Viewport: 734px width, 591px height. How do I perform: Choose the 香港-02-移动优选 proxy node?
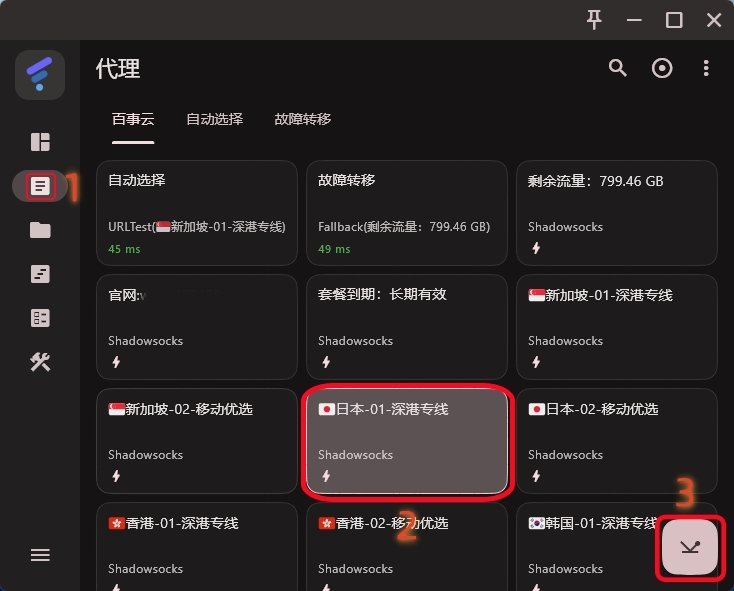(x=406, y=545)
